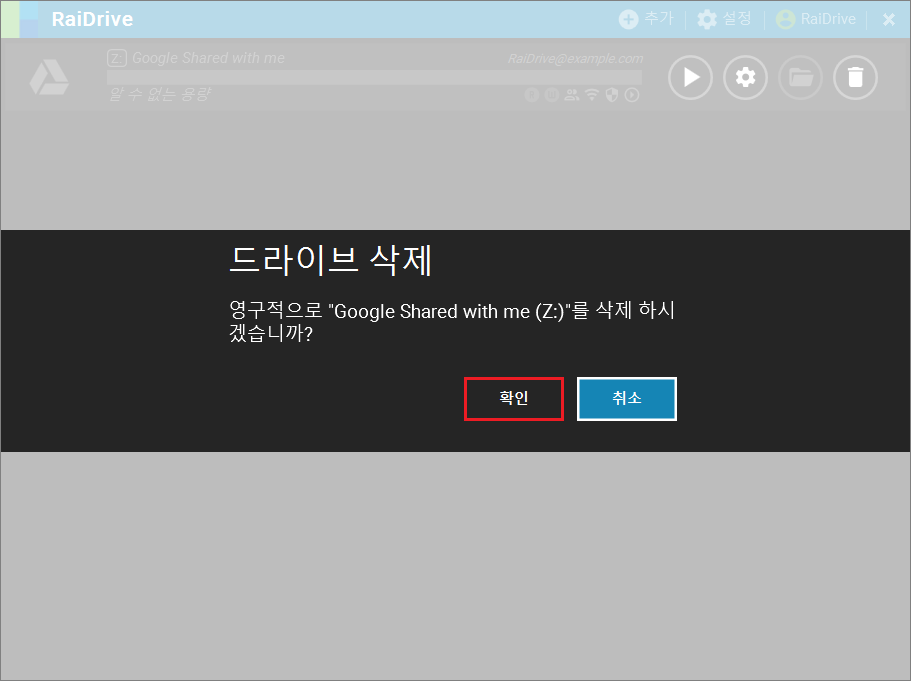The image size is (911, 681).
Task: Click the shield security status icon
Action: click(x=611, y=95)
